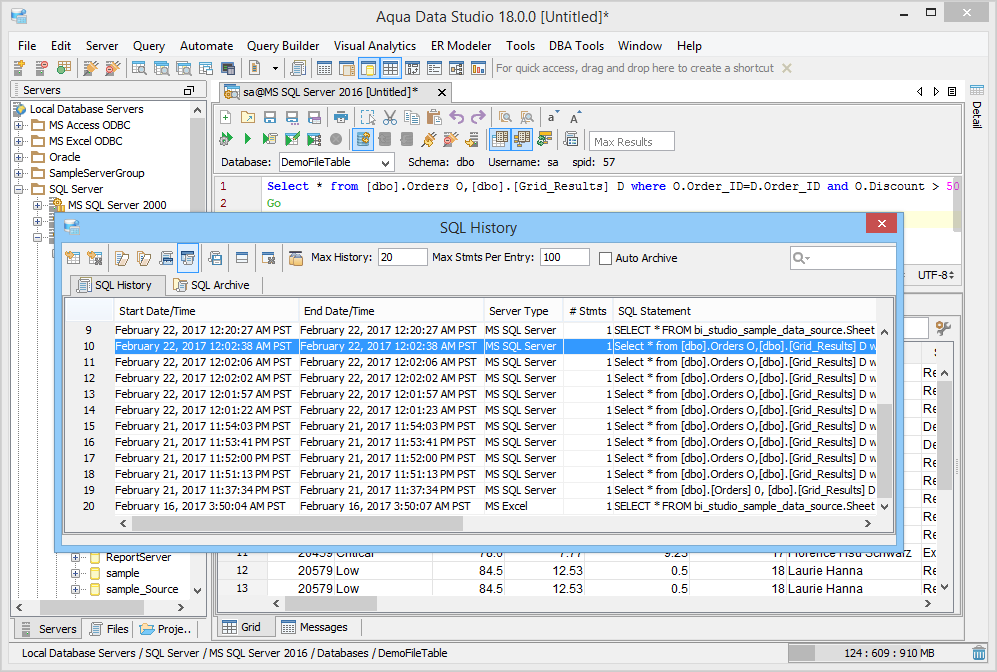Click the Paste clipboard icon

click(433, 117)
